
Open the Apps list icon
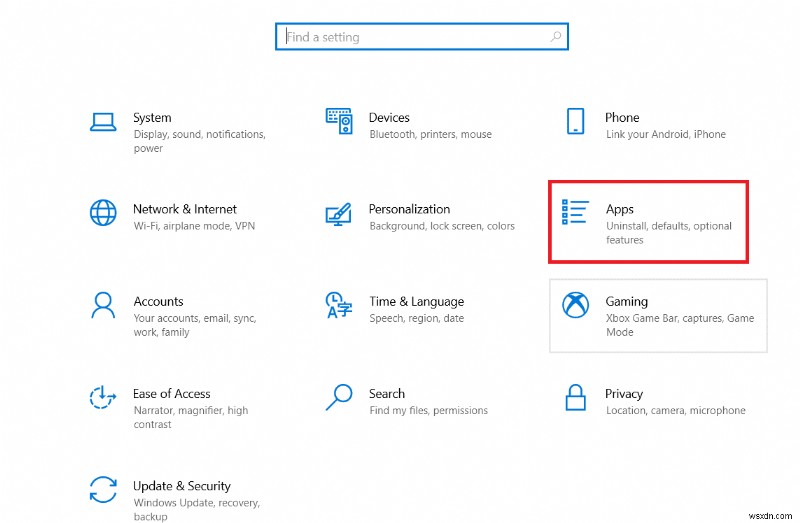click(575, 213)
